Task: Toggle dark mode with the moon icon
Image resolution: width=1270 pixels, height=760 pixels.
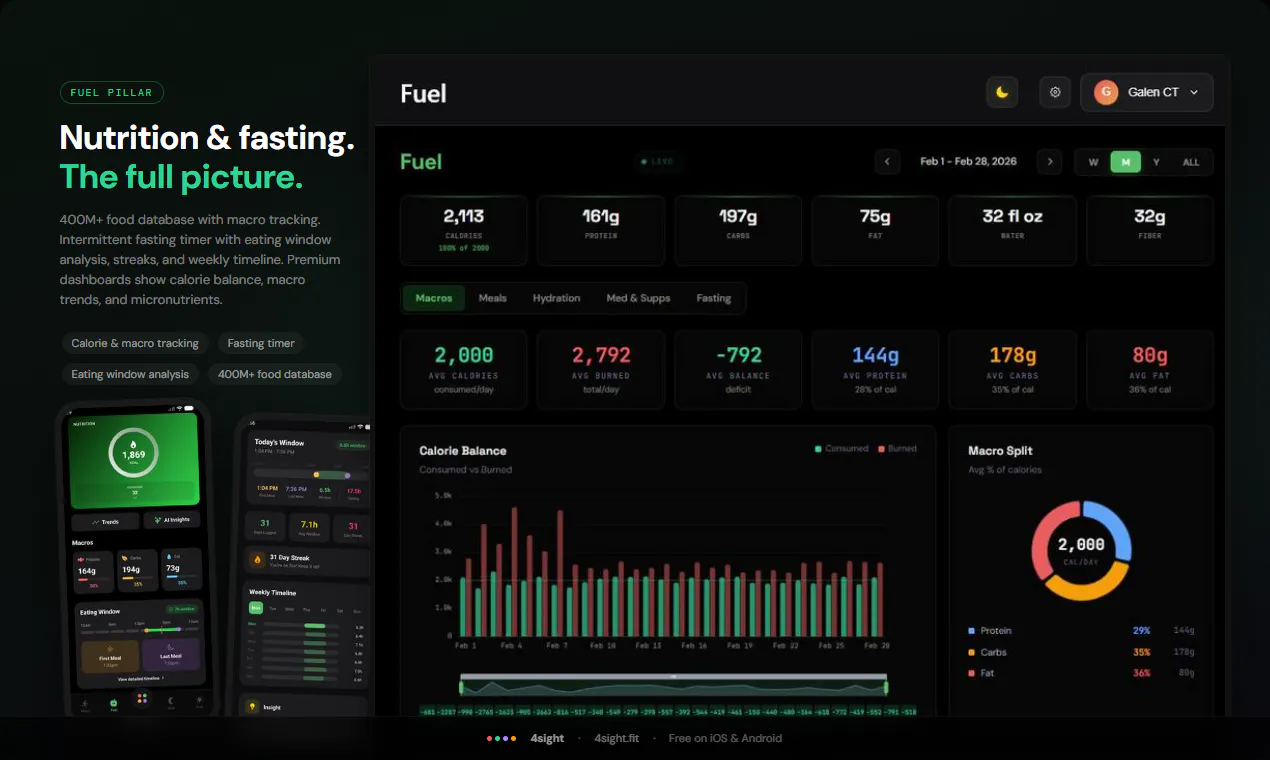Action: coord(1002,92)
